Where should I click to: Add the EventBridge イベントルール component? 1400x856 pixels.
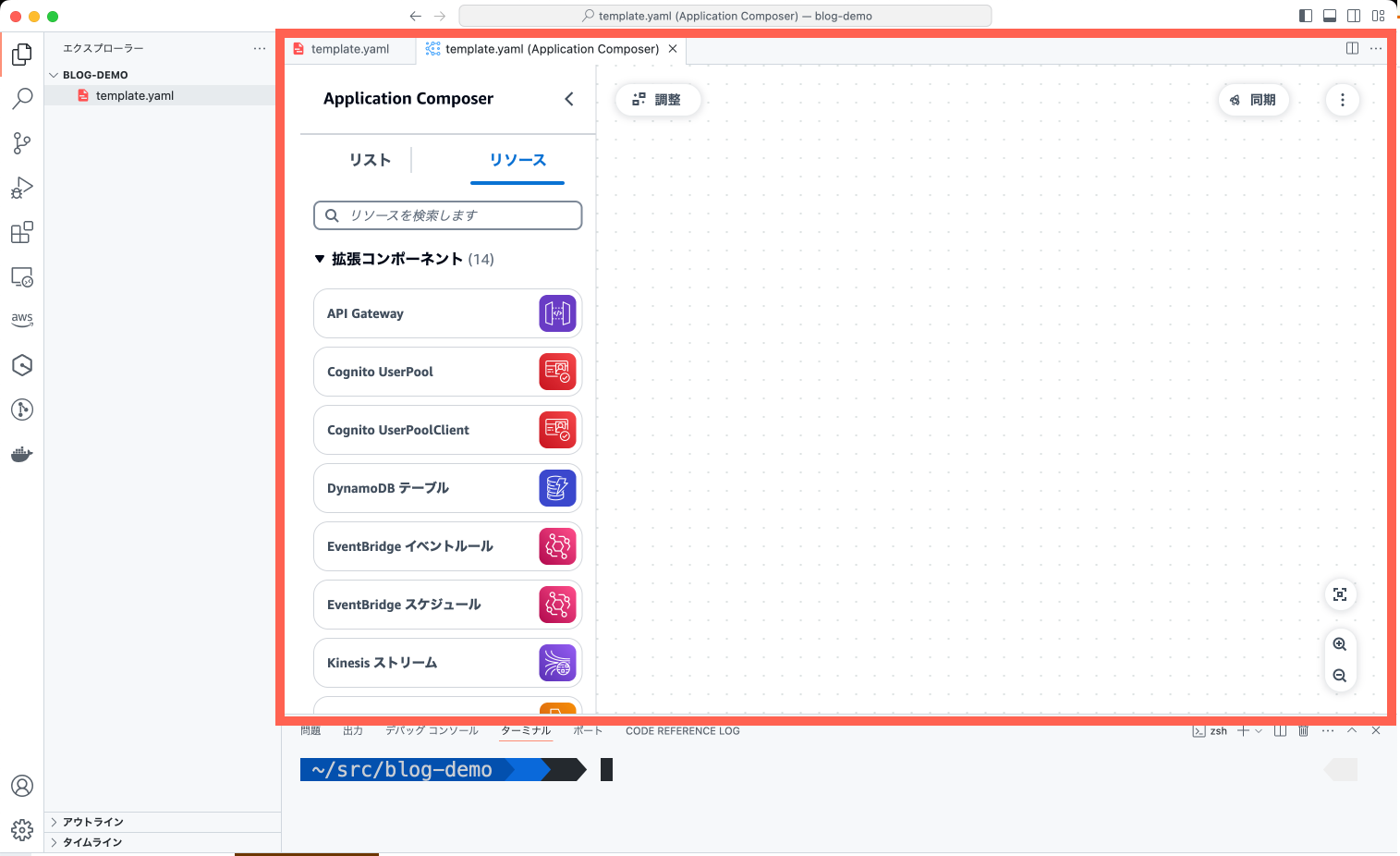pyautogui.click(x=448, y=546)
